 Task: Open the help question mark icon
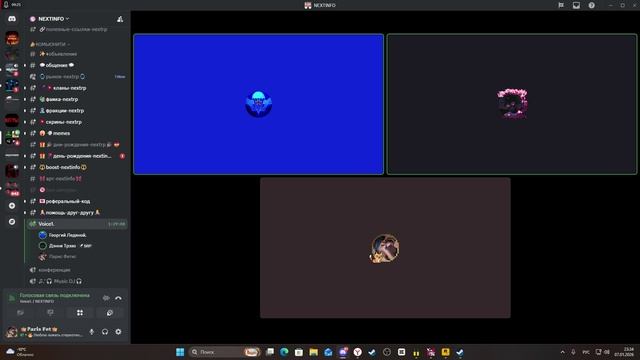click(591, 5)
